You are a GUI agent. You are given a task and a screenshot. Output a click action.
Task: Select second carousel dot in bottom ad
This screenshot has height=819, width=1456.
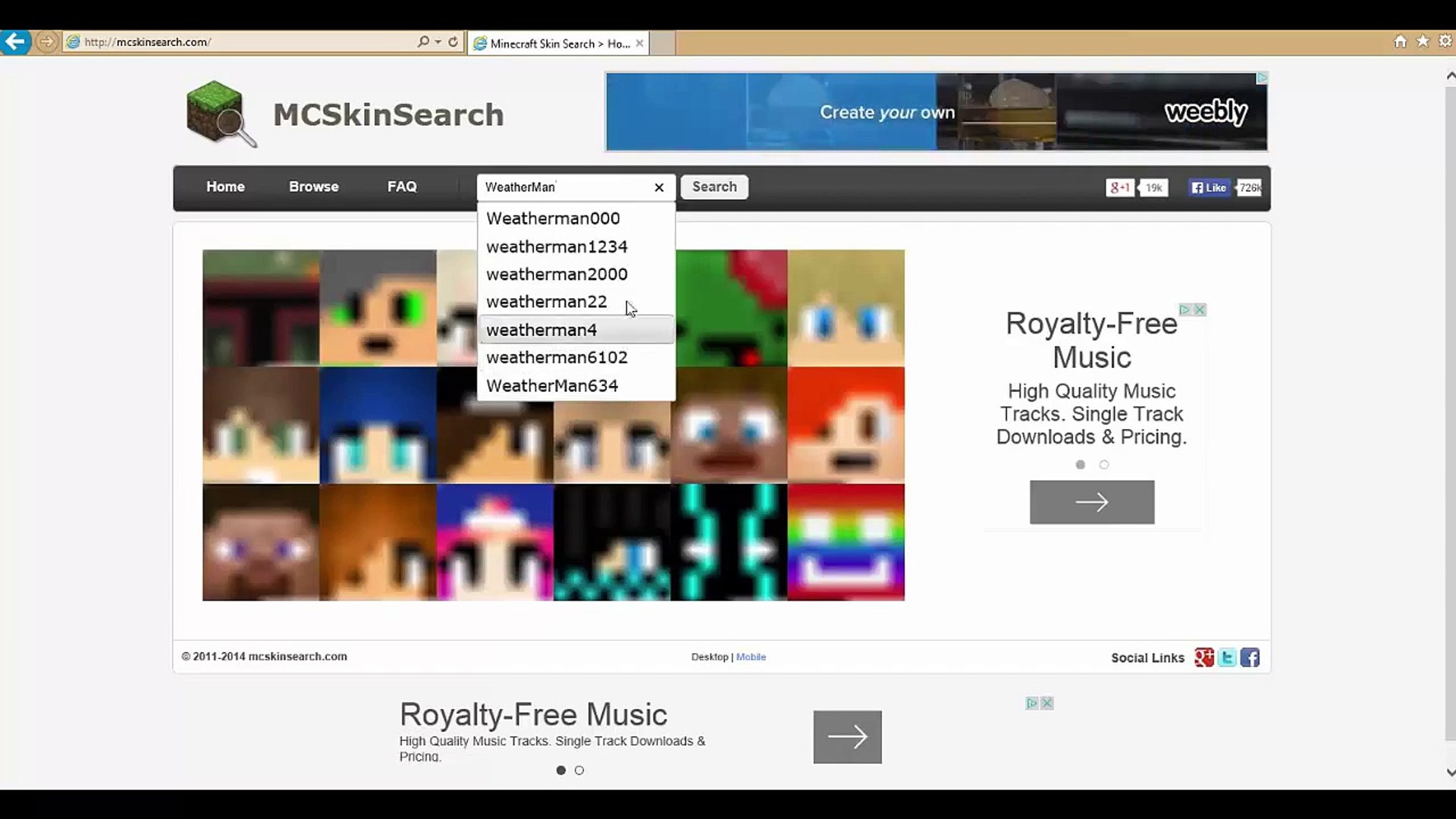point(579,770)
